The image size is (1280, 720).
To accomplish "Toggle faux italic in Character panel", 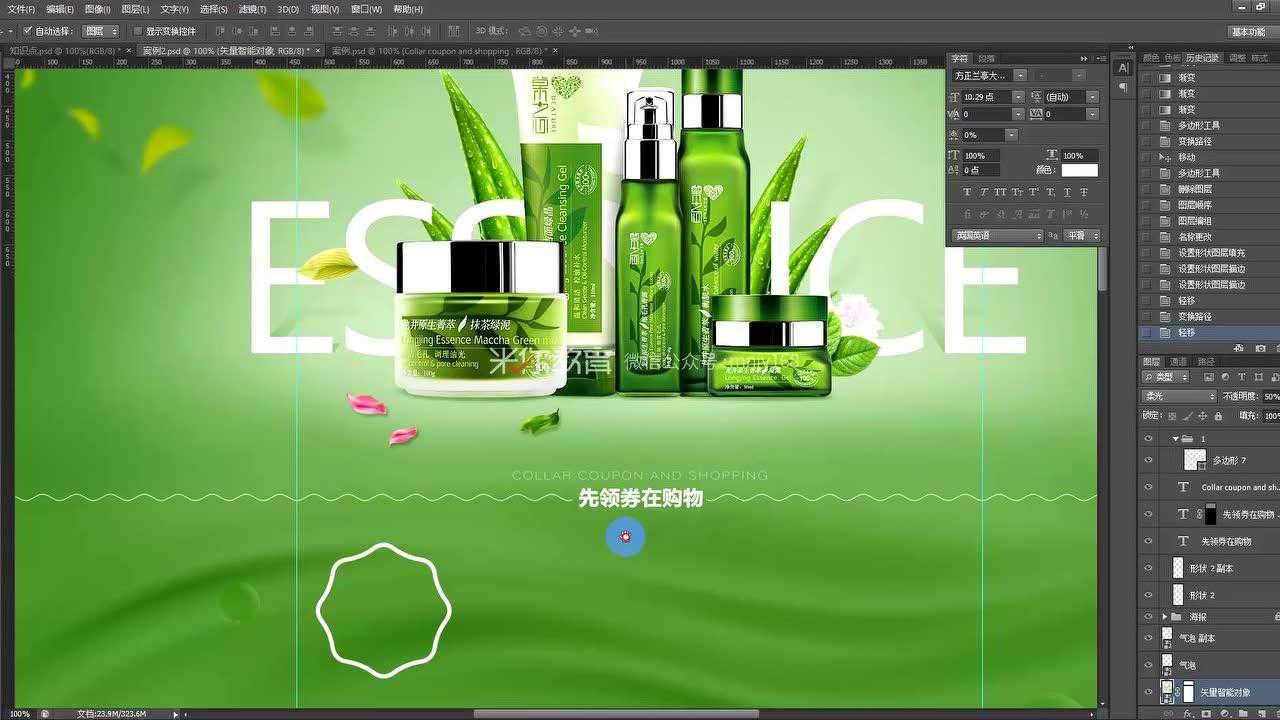I will (984, 192).
